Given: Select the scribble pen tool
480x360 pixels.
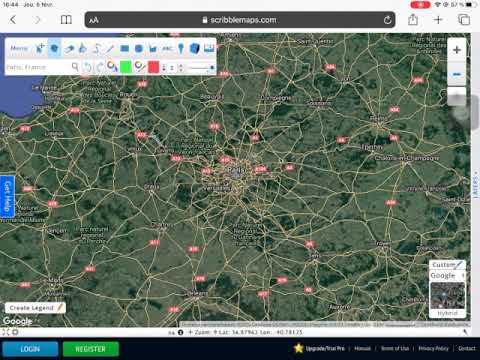Looking at the screenshot, I should pos(83,49).
